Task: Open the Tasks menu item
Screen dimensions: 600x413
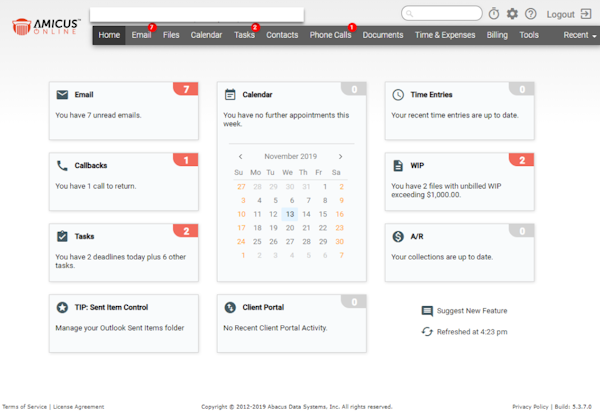Action: coord(244,35)
